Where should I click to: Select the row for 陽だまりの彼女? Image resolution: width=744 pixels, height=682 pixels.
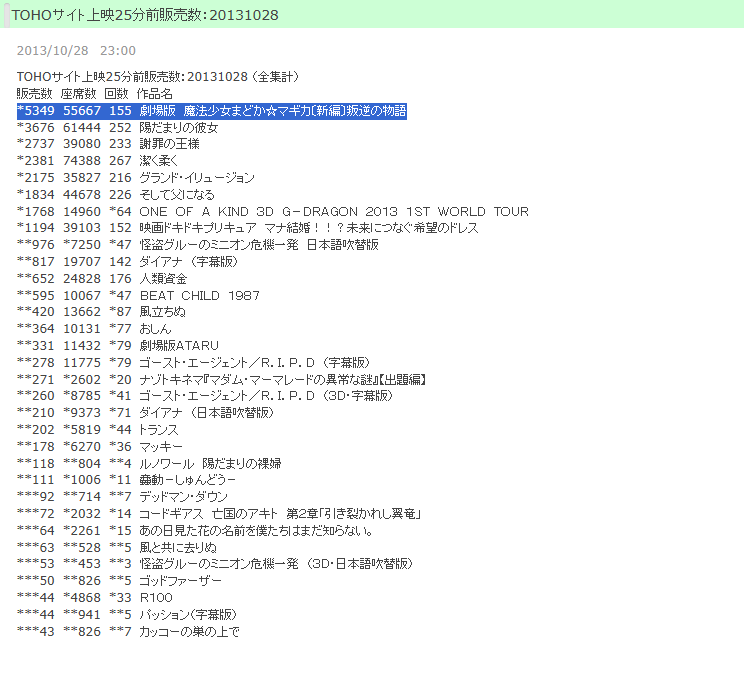coord(118,127)
